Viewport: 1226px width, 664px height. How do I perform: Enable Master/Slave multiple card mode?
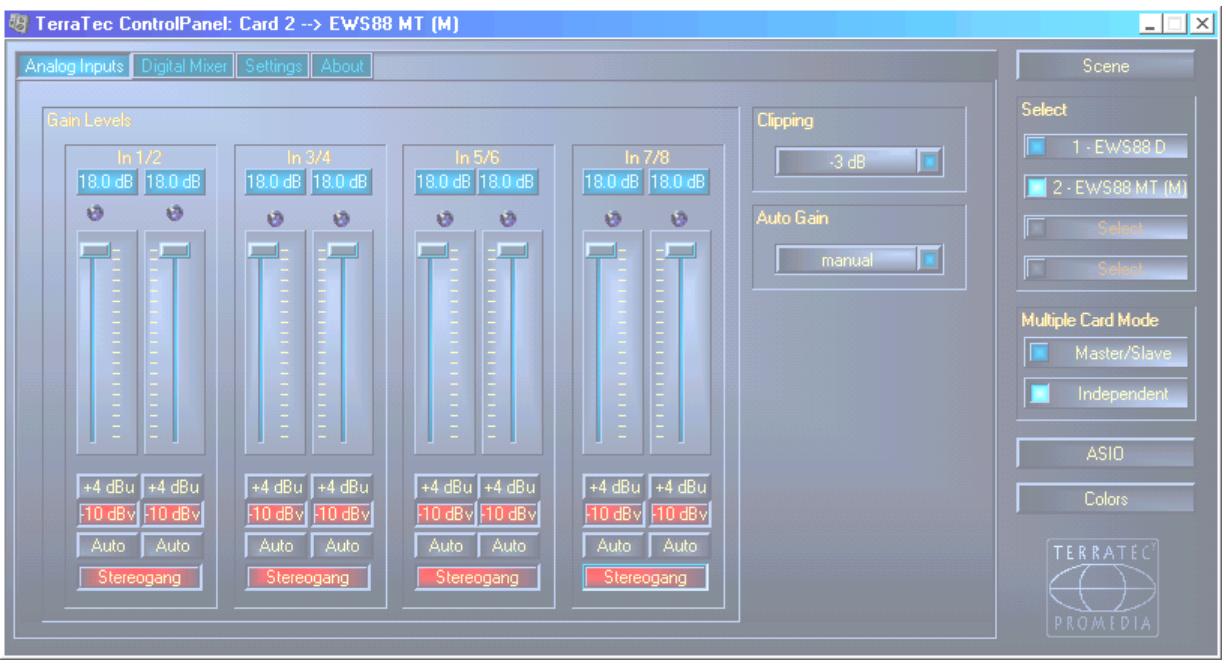[x=1105, y=352]
